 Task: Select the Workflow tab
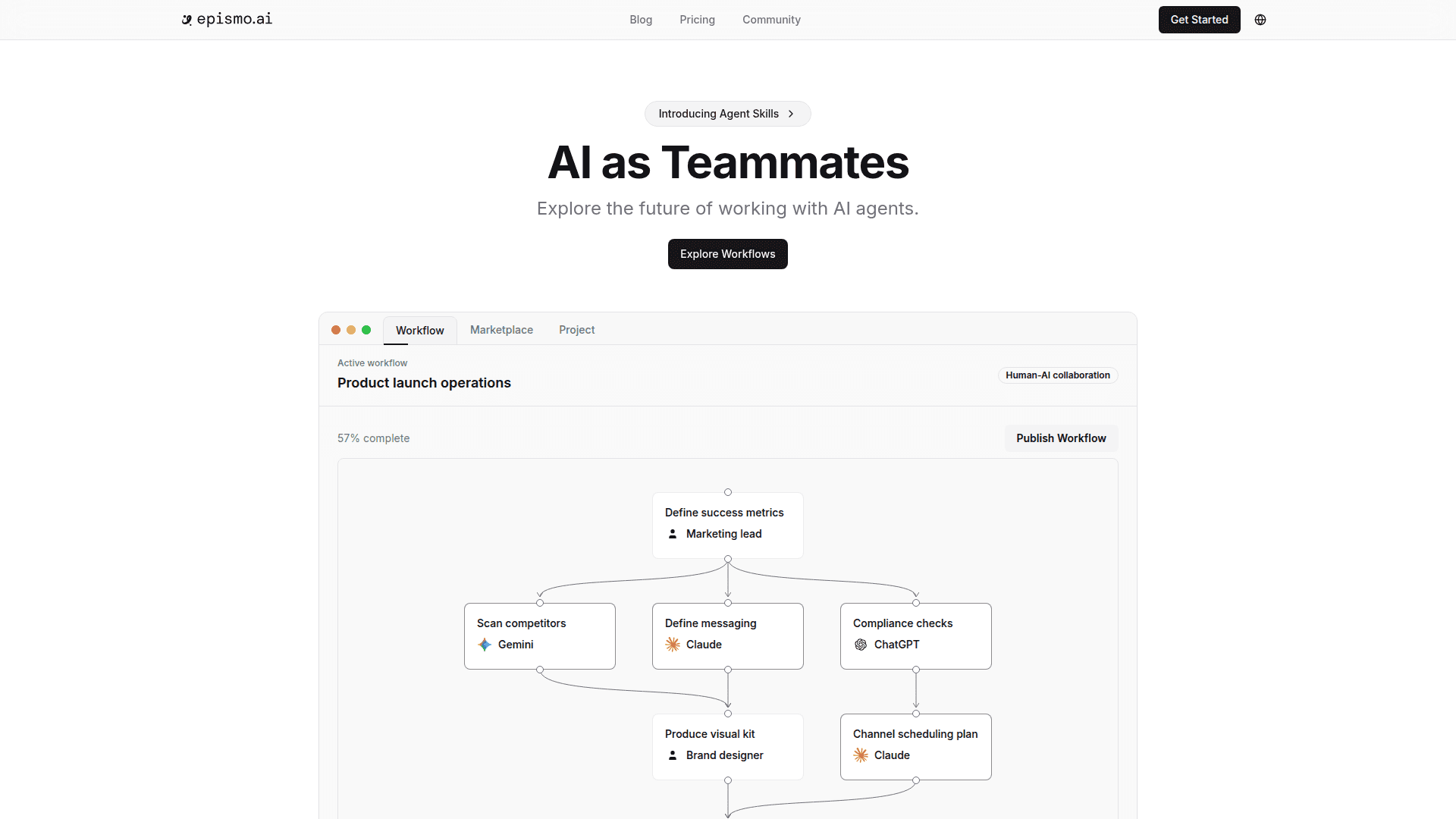point(419,331)
